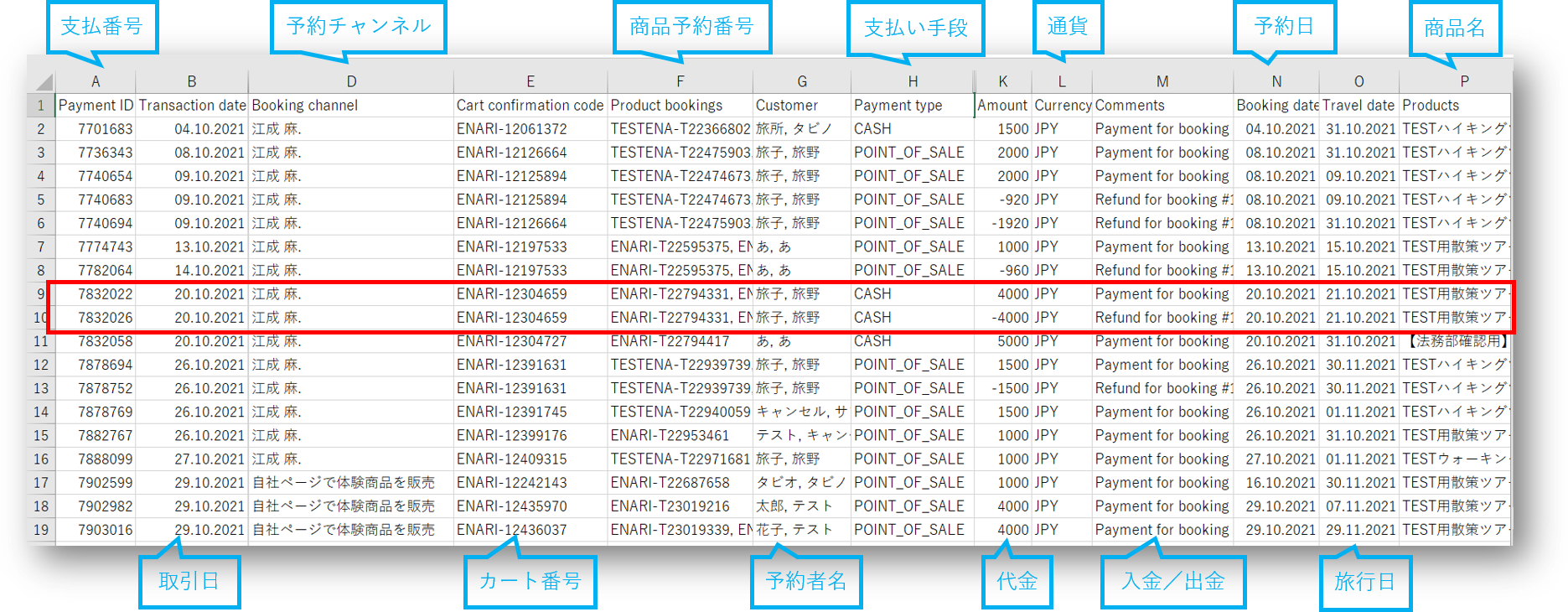The width and height of the screenshot is (1568, 612).
Task: Select column H header for Payment type
Action: 913,81
